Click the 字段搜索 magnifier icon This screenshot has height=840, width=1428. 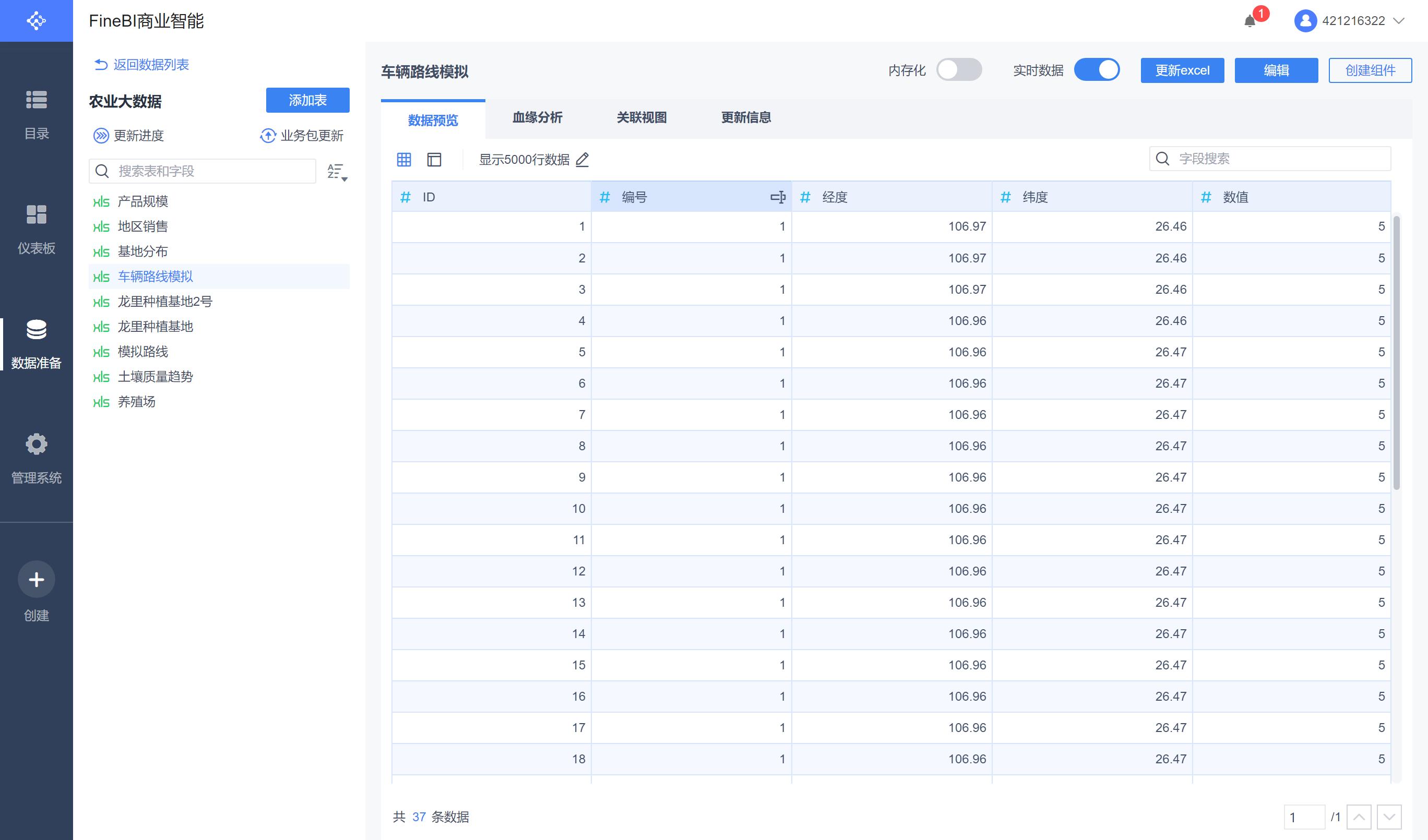pos(1162,159)
